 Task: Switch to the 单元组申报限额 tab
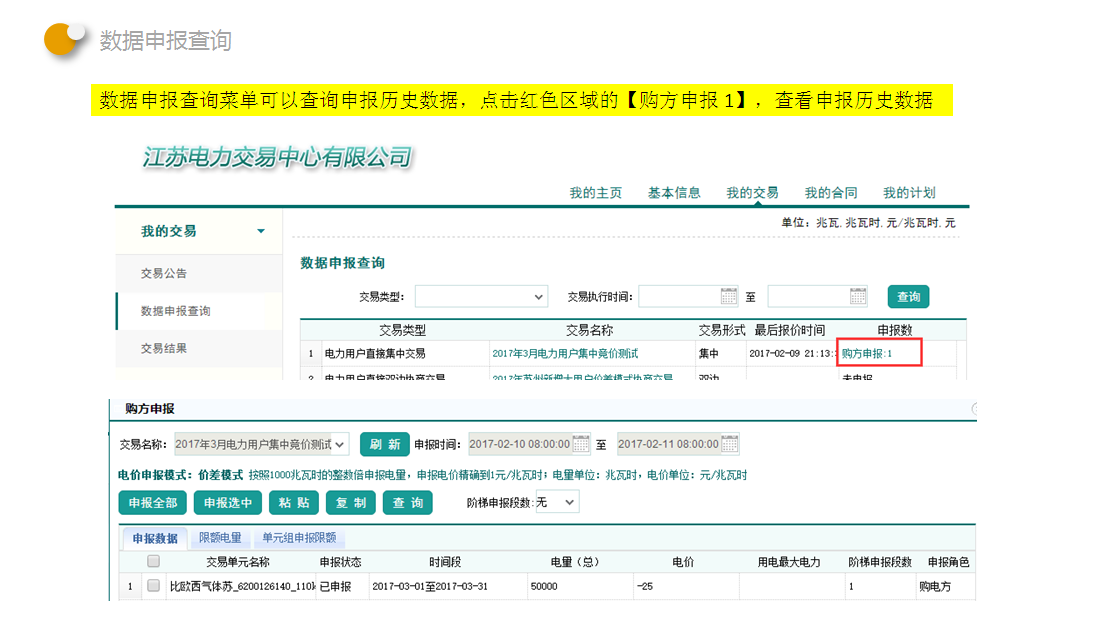pyautogui.click(x=299, y=538)
